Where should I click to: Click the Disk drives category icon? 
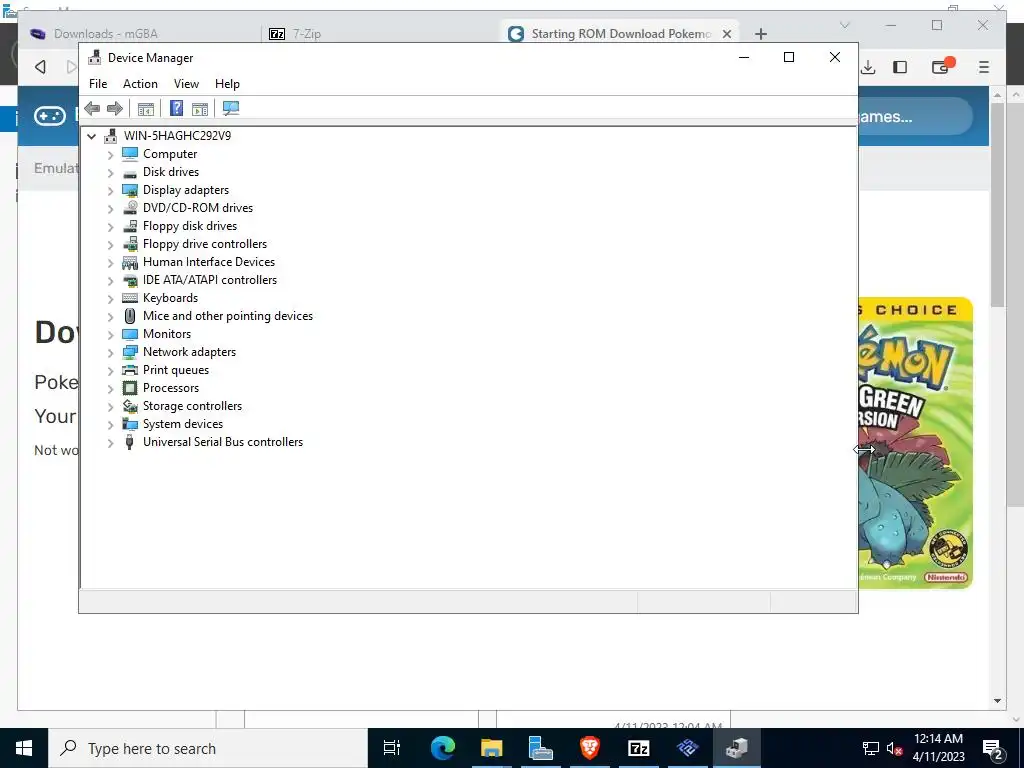[x=130, y=172]
